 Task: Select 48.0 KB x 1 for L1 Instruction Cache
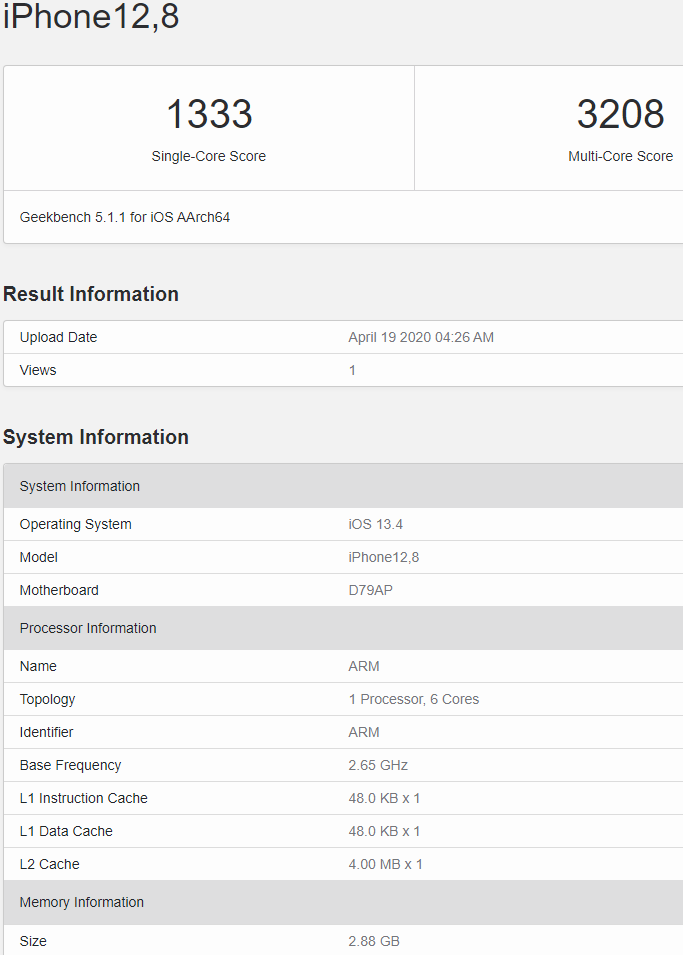coord(384,798)
